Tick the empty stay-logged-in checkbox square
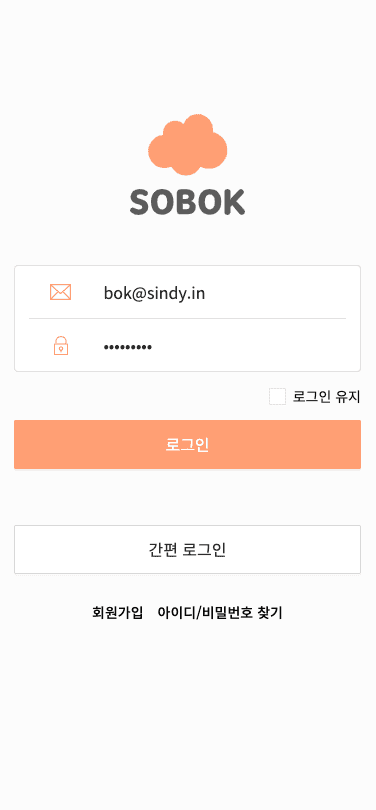This screenshot has width=376, height=810. (x=277, y=397)
